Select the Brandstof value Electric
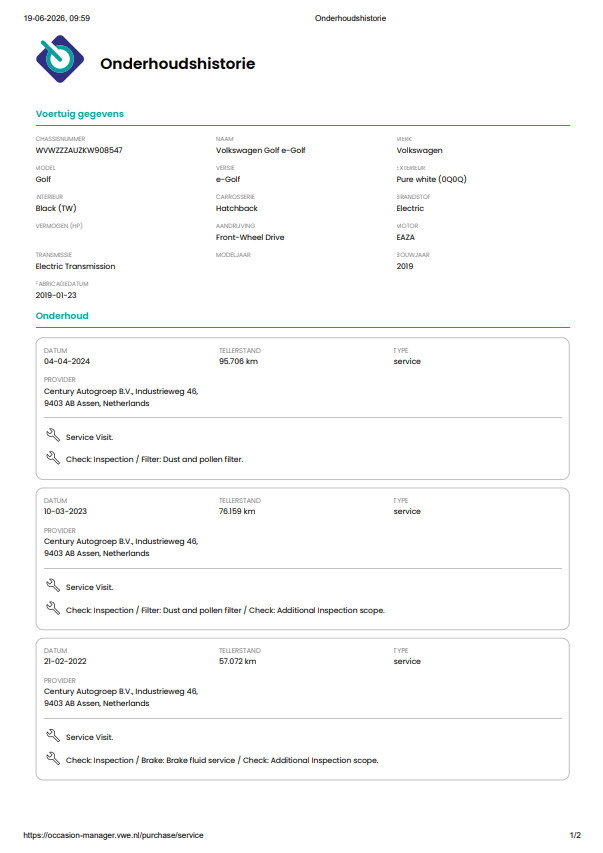 pos(410,208)
